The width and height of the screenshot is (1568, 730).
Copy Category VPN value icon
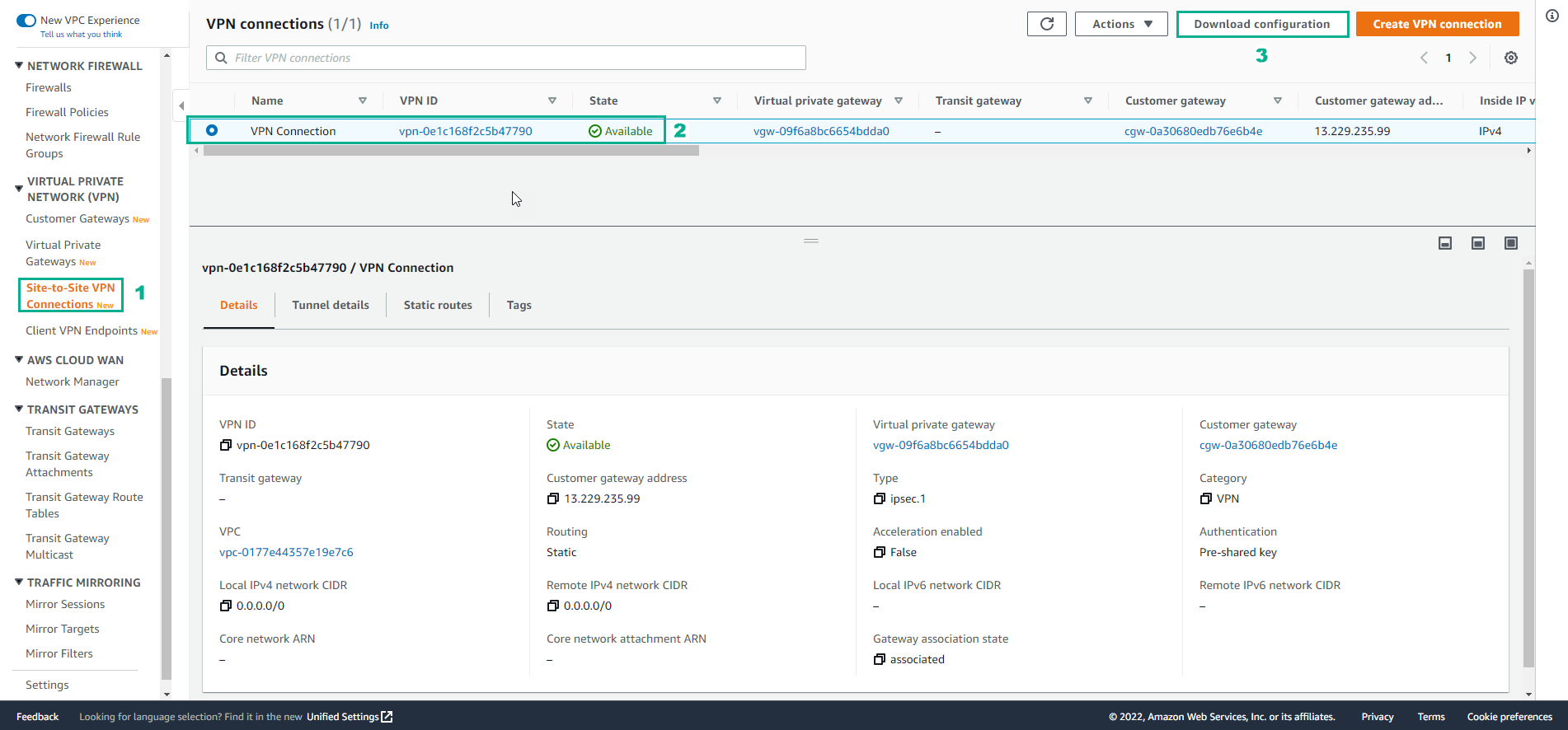1206,498
